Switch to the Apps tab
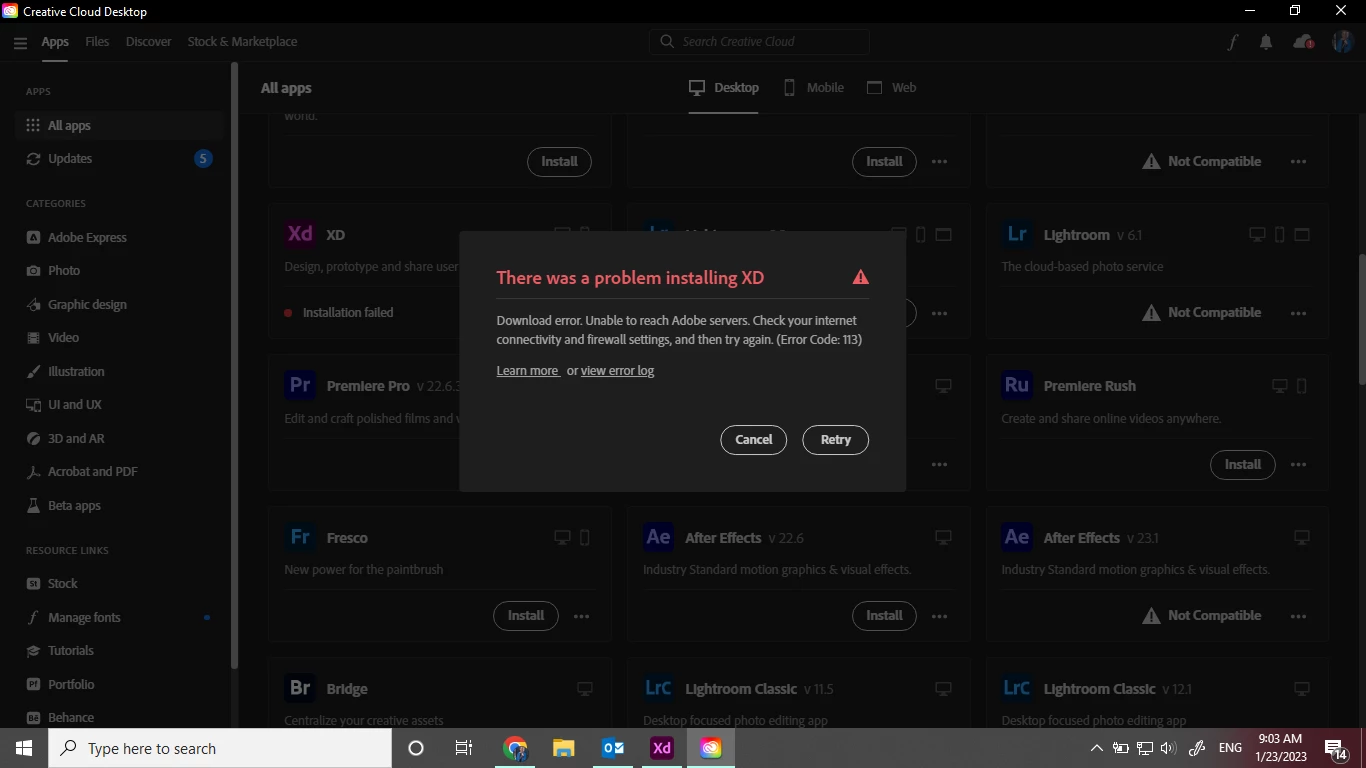Screen dimensions: 1366x768 (55, 42)
